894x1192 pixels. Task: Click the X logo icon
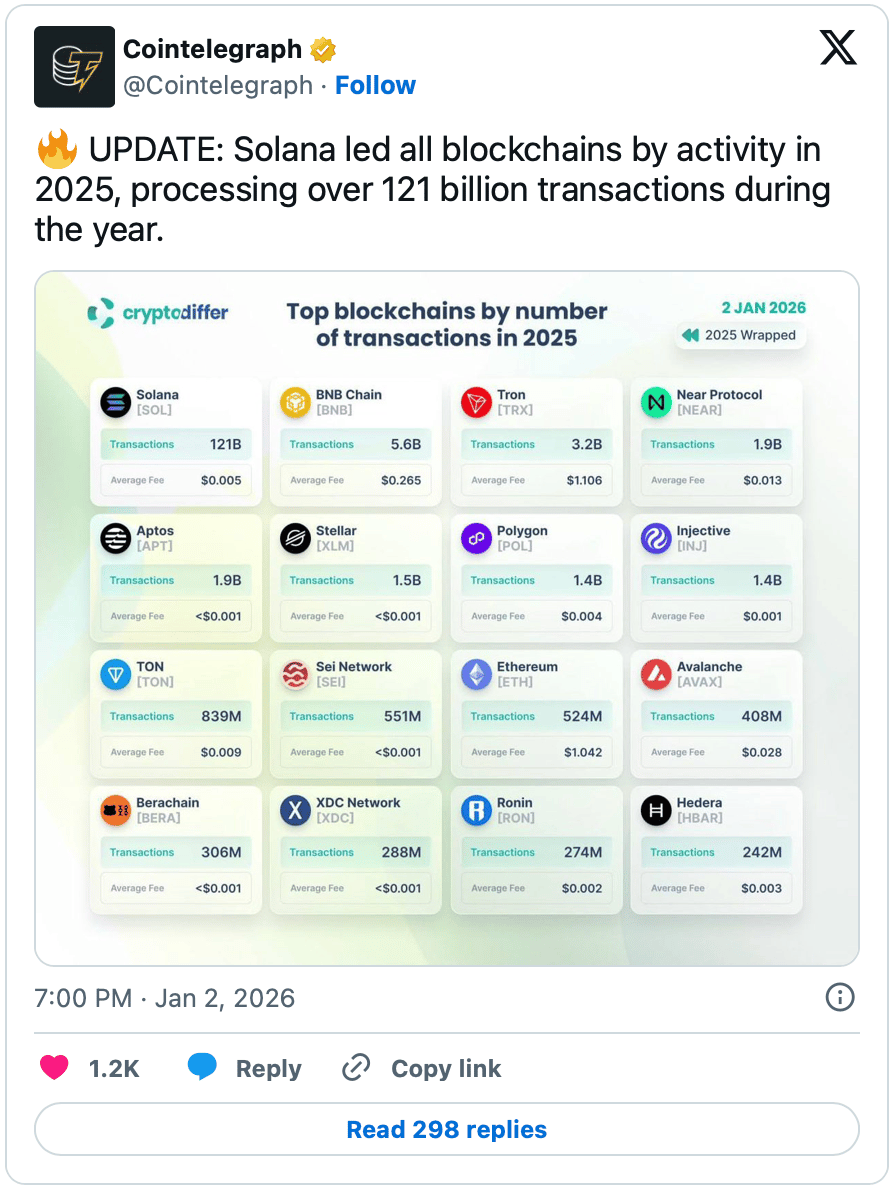pyautogui.click(x=838, y=48)
